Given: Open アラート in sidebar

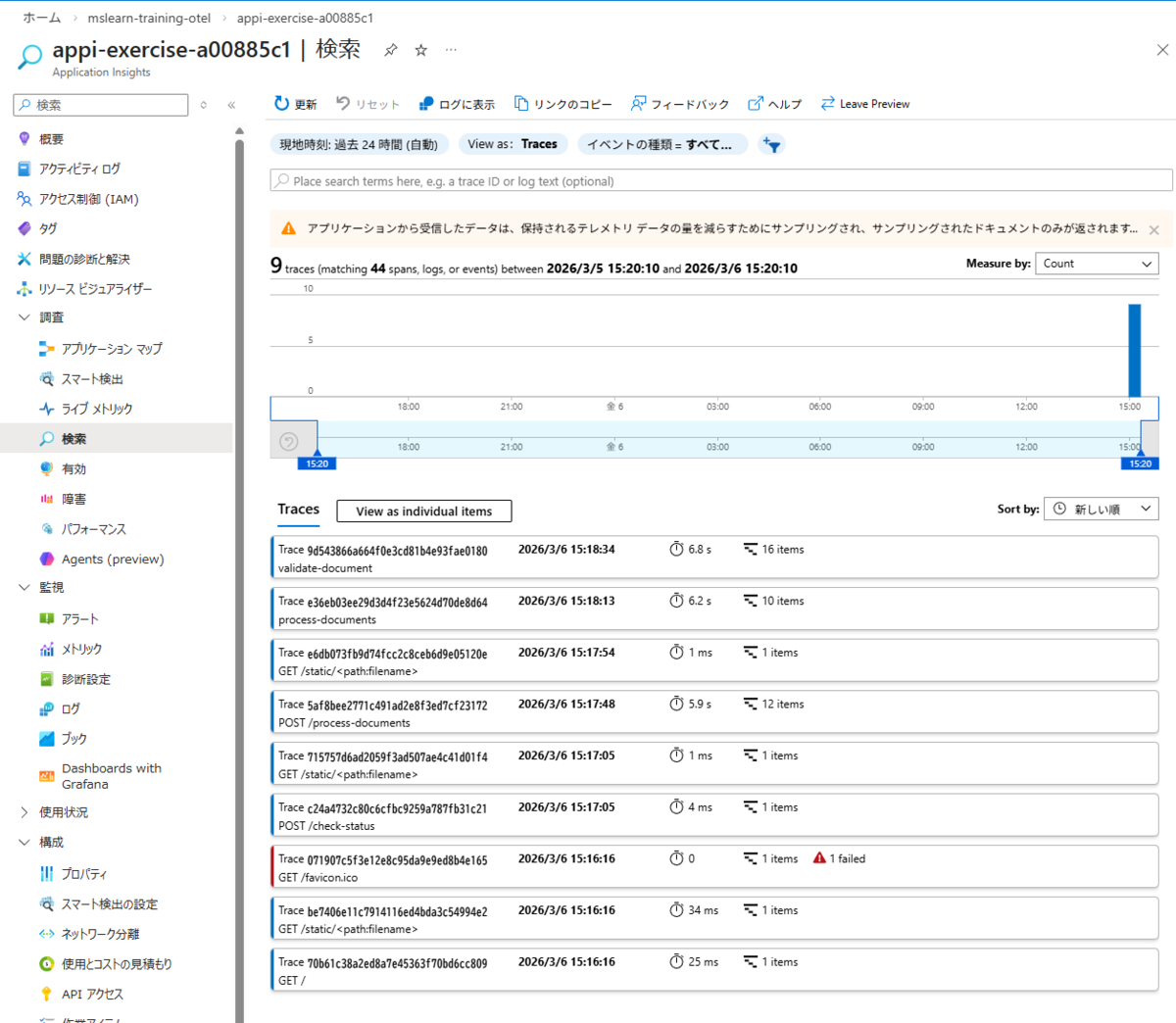Looking at the screenshot, I should (80, 619).
